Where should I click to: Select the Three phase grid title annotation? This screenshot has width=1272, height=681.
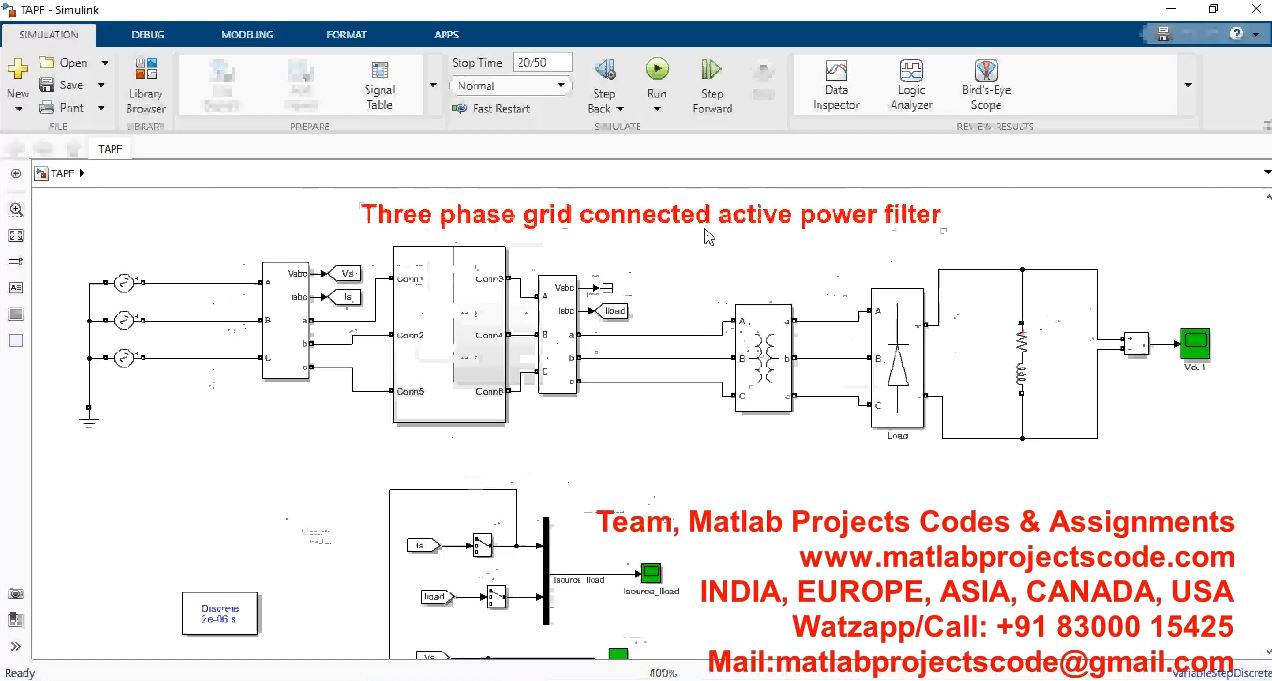point(650,214)
